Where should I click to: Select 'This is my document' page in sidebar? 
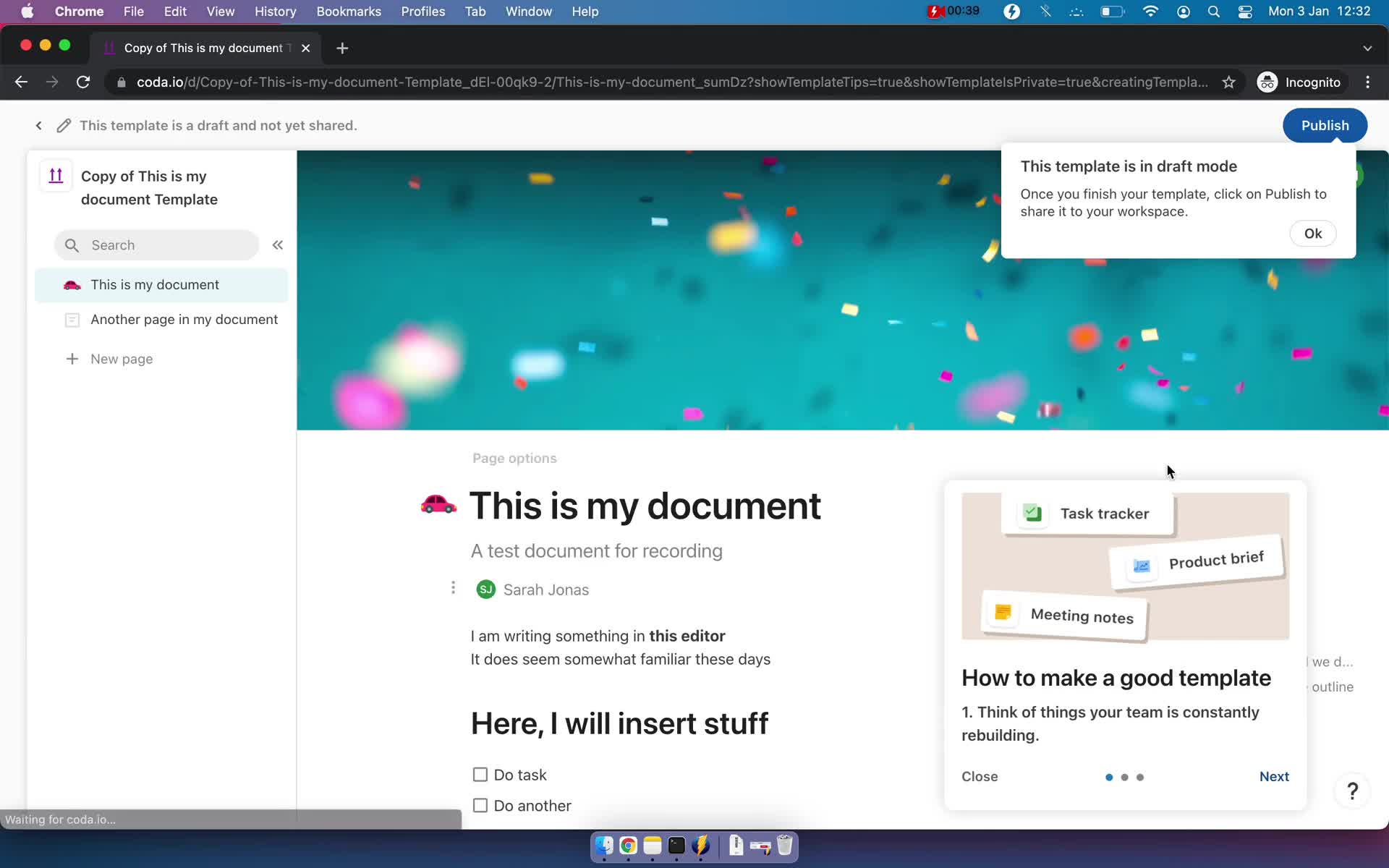[x=155, y=284]
